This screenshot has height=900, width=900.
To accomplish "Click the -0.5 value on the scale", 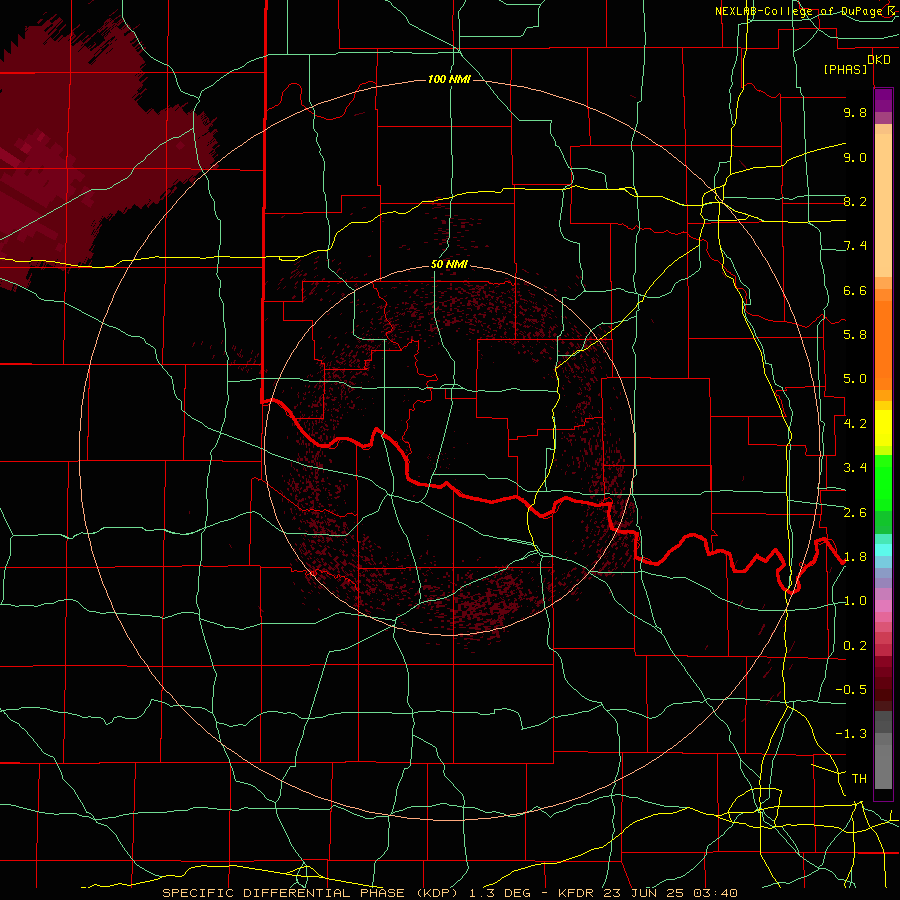I will pos(851,690).
